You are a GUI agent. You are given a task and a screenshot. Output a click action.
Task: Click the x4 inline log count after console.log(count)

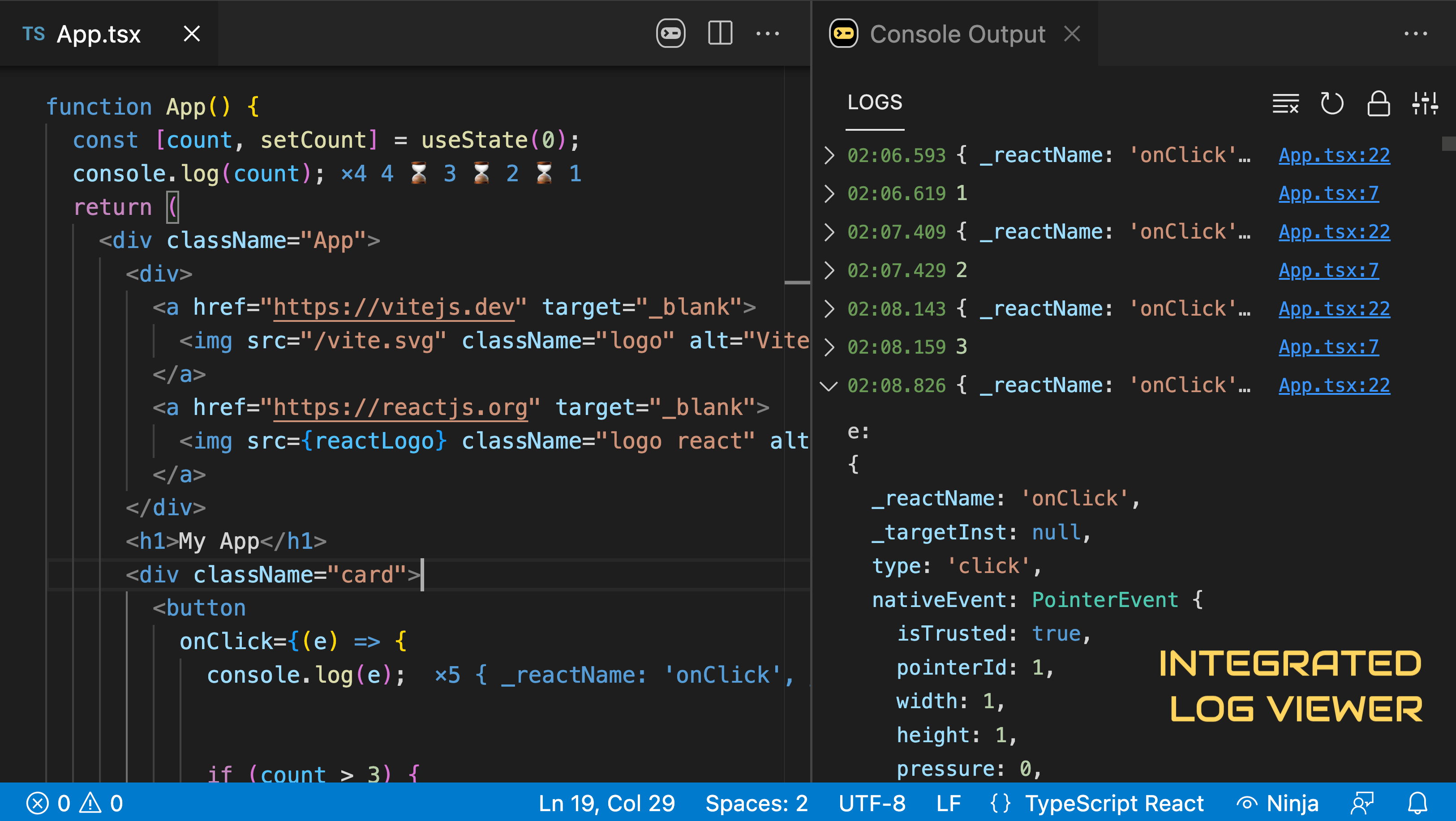[353, 174]
